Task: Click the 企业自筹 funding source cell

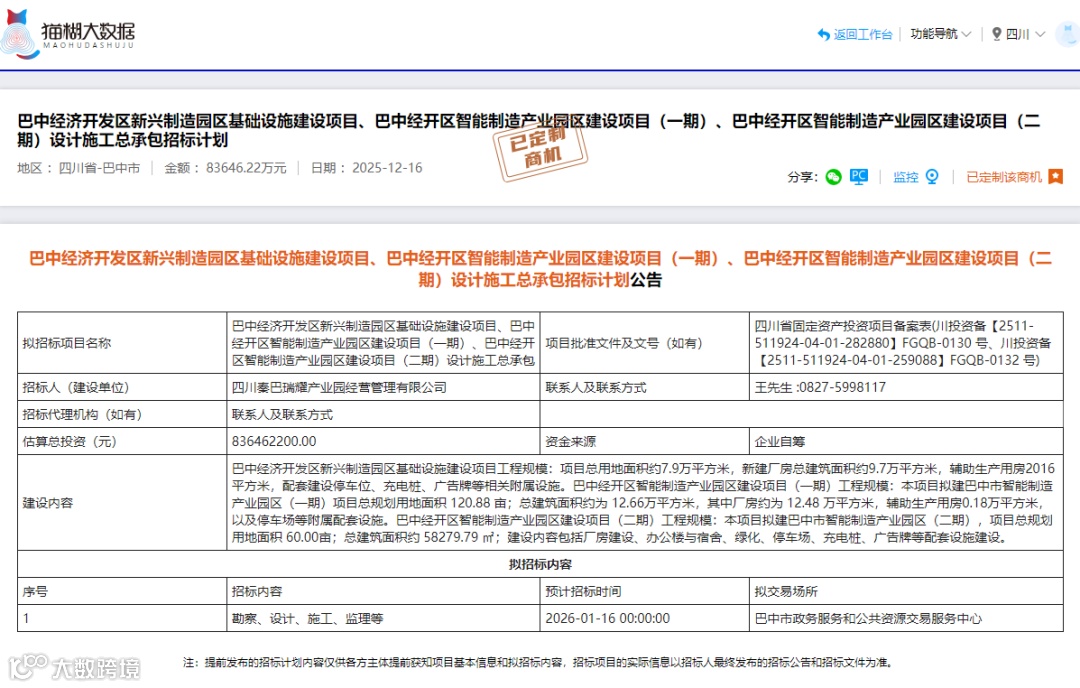Action: coord(906,441)
